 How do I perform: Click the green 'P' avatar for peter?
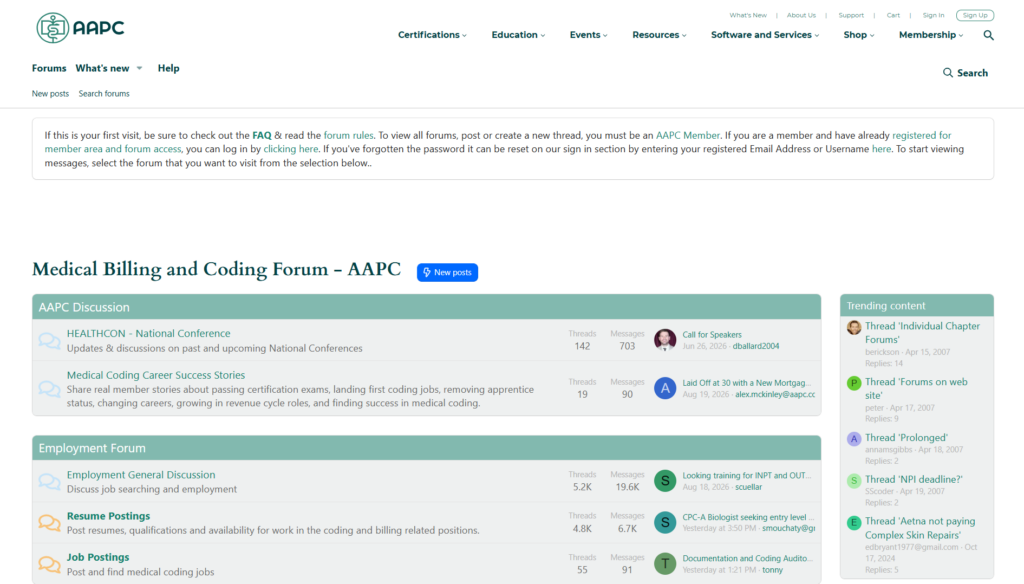click(854, 383)
